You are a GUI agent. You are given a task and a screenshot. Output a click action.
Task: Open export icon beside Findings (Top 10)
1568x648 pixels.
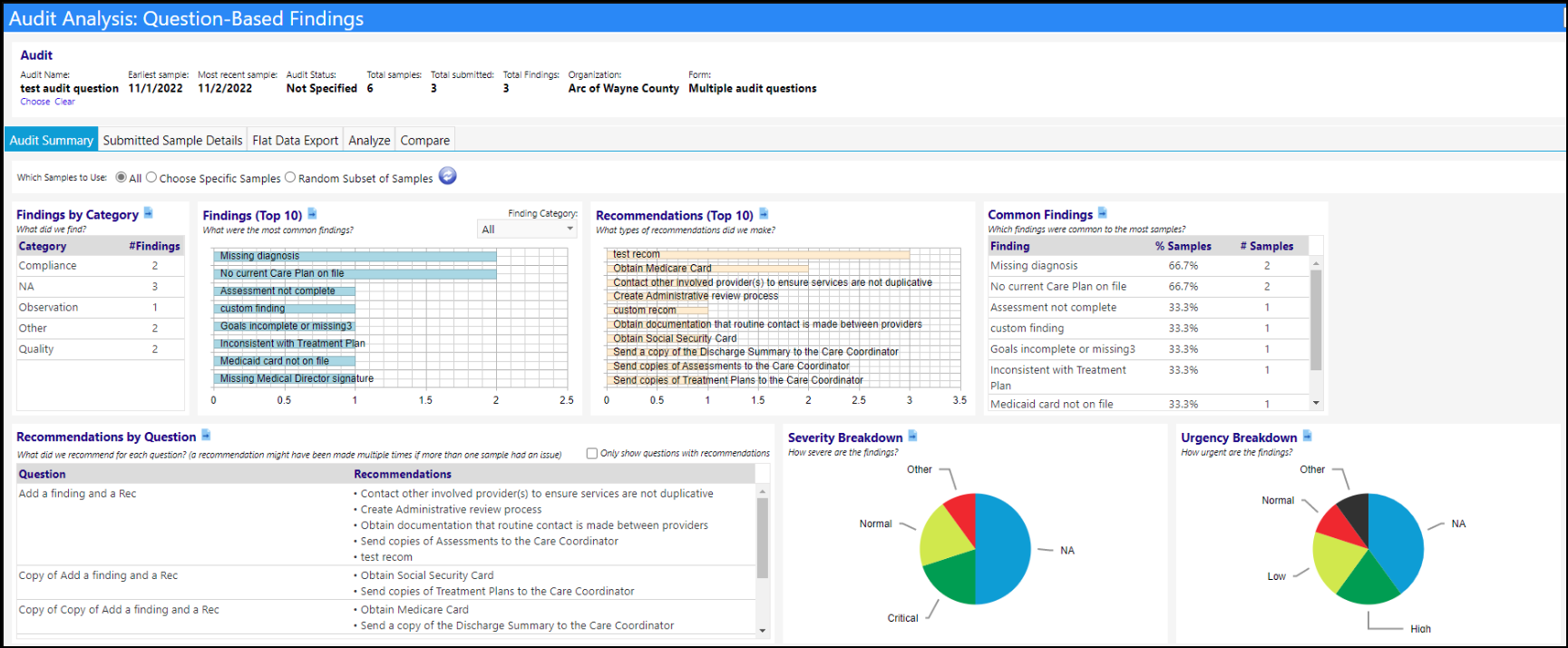pos(312,214)
